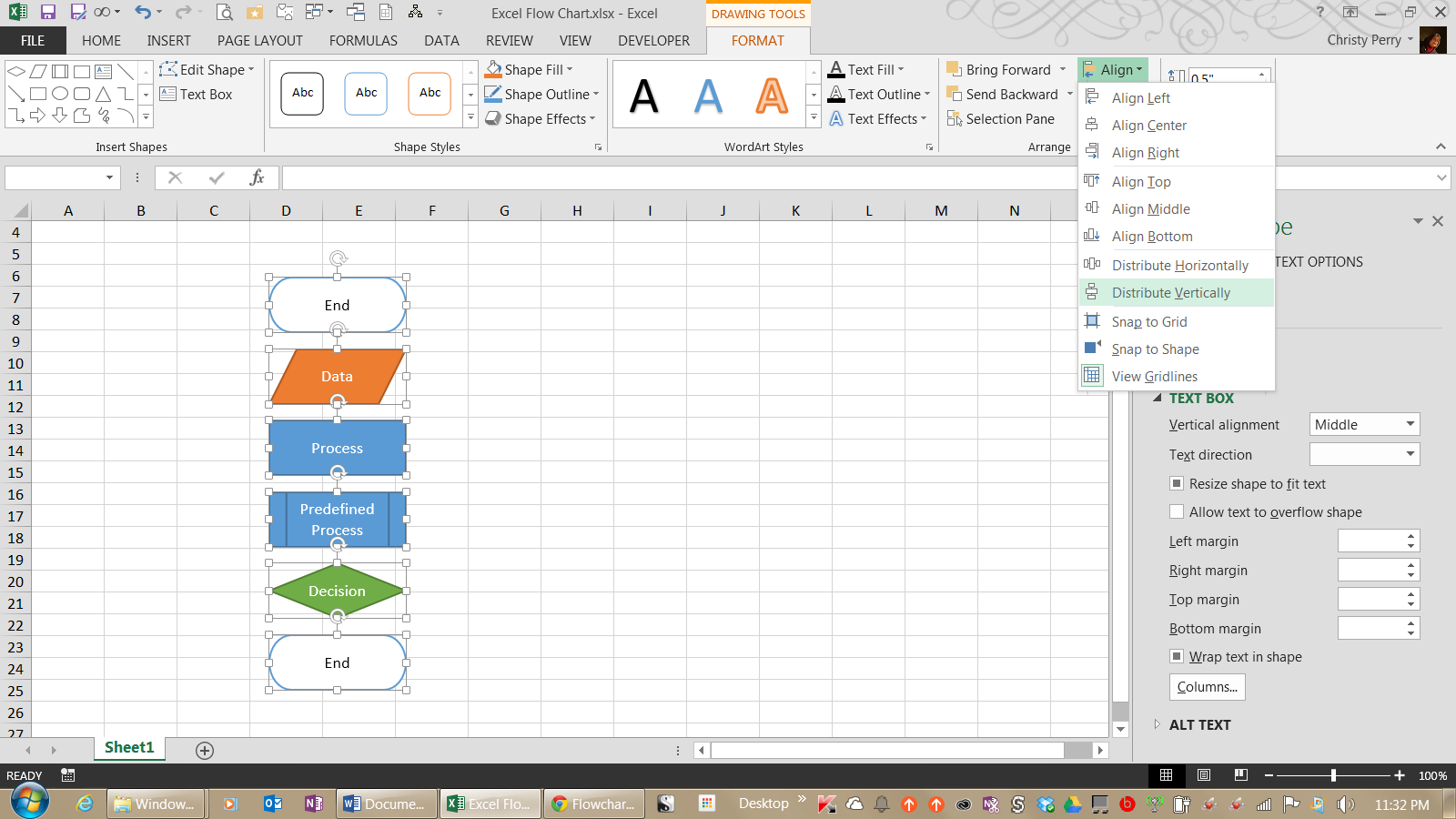Choose Distribute Vertically from Align menu

coord(1170,293)
